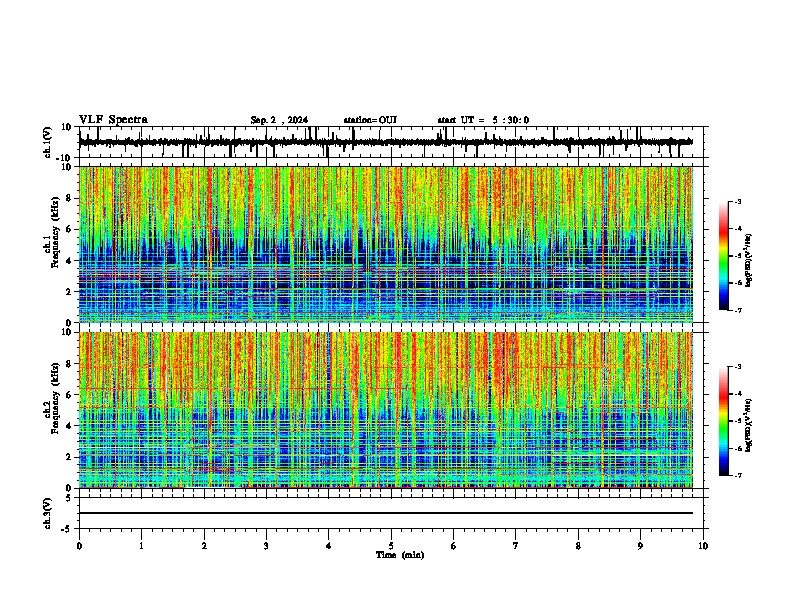The image size is (792, 612).
Task: Click the ch.3(V) axis label
Action: (48, 513)
